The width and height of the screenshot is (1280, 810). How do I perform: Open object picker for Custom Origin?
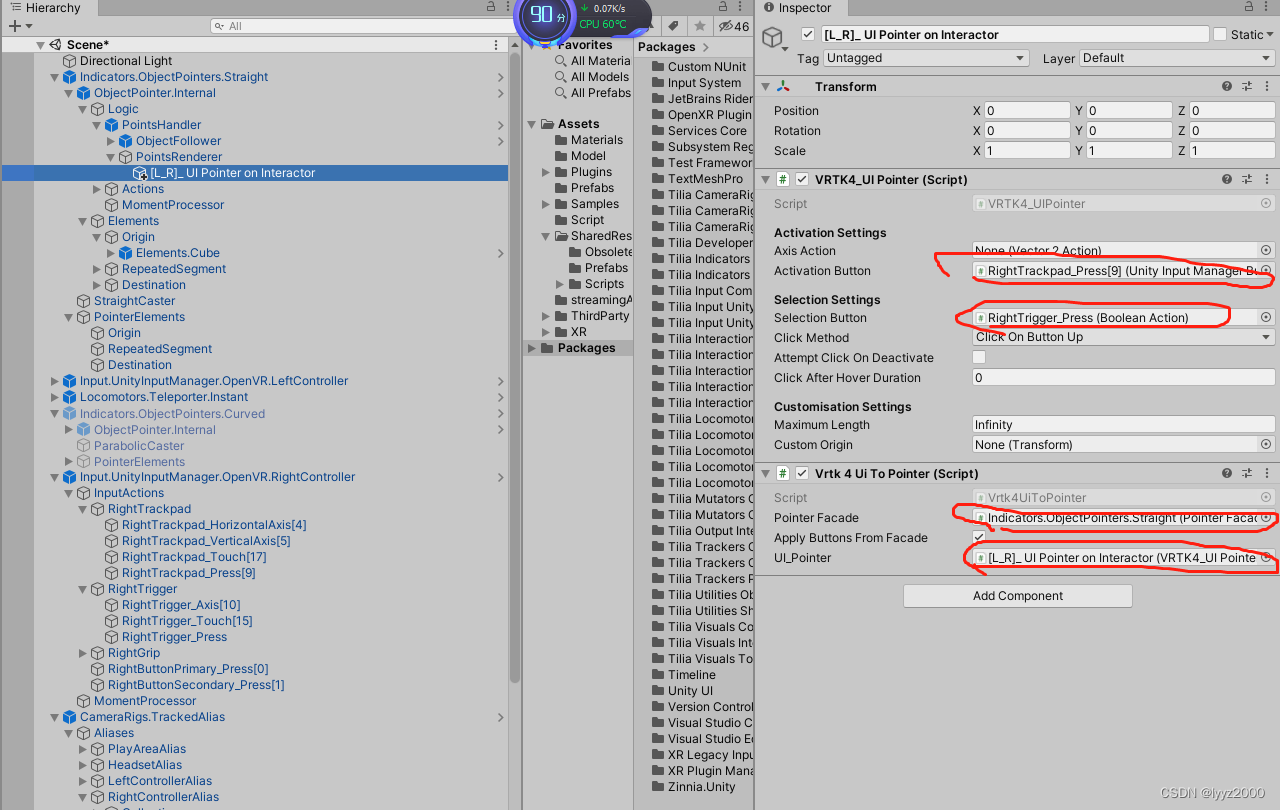1266,445
